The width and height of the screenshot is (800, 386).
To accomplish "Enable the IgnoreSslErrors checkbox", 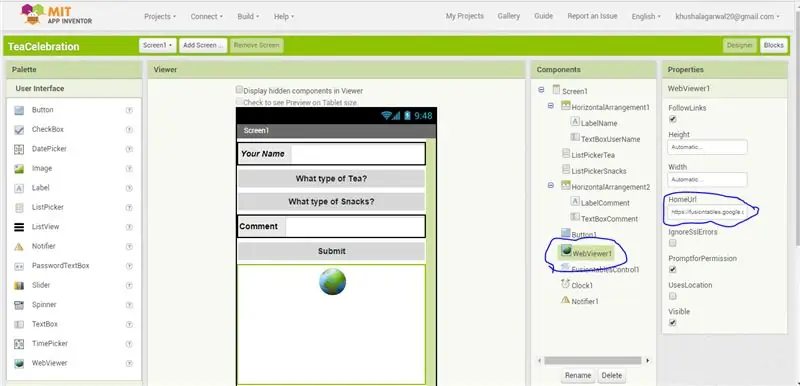I will pos(672,243).
